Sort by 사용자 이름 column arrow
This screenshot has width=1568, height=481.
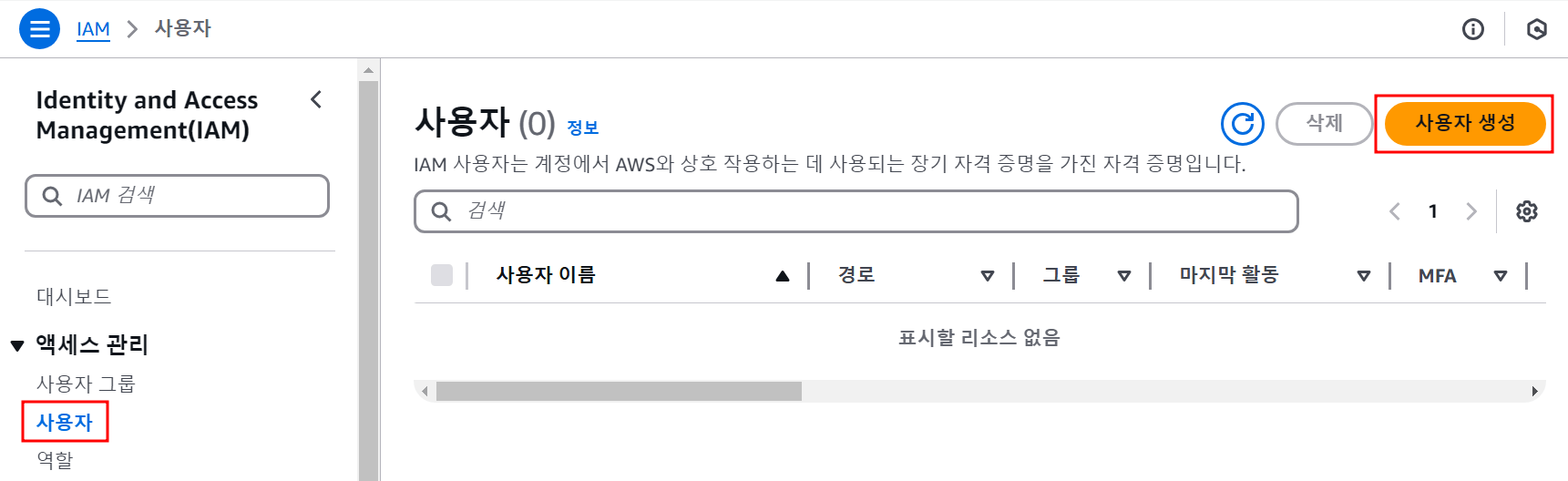[782, 276]
